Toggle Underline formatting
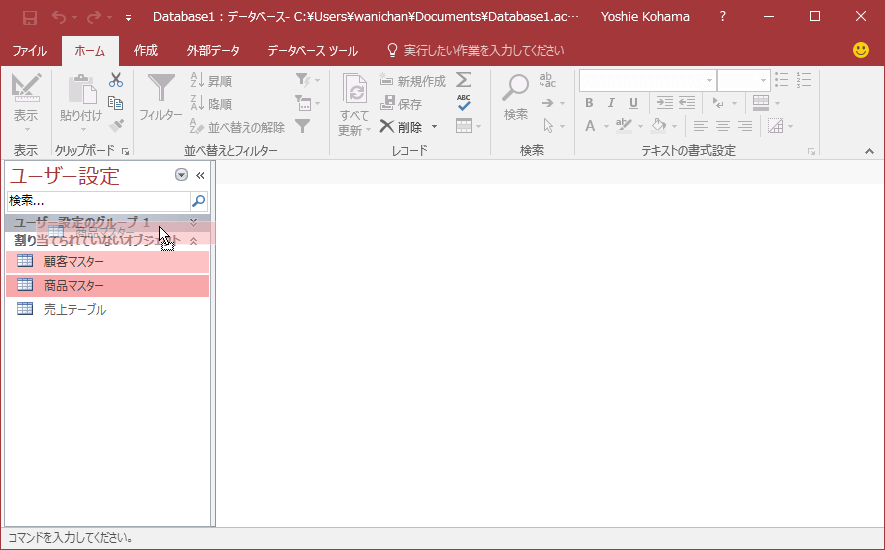Image resolution: width=885 pixels, height=550 pixels. 633,103
